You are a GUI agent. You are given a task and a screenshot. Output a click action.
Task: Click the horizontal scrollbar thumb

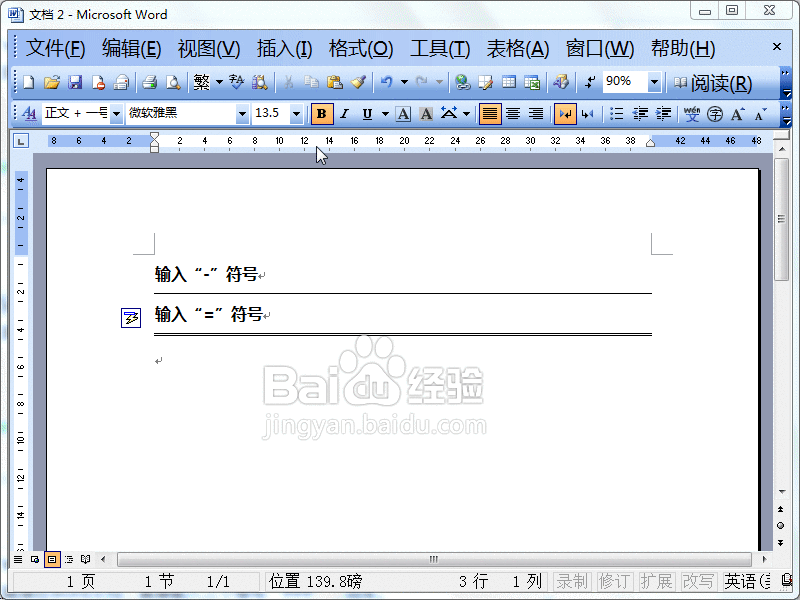point(433,559)
